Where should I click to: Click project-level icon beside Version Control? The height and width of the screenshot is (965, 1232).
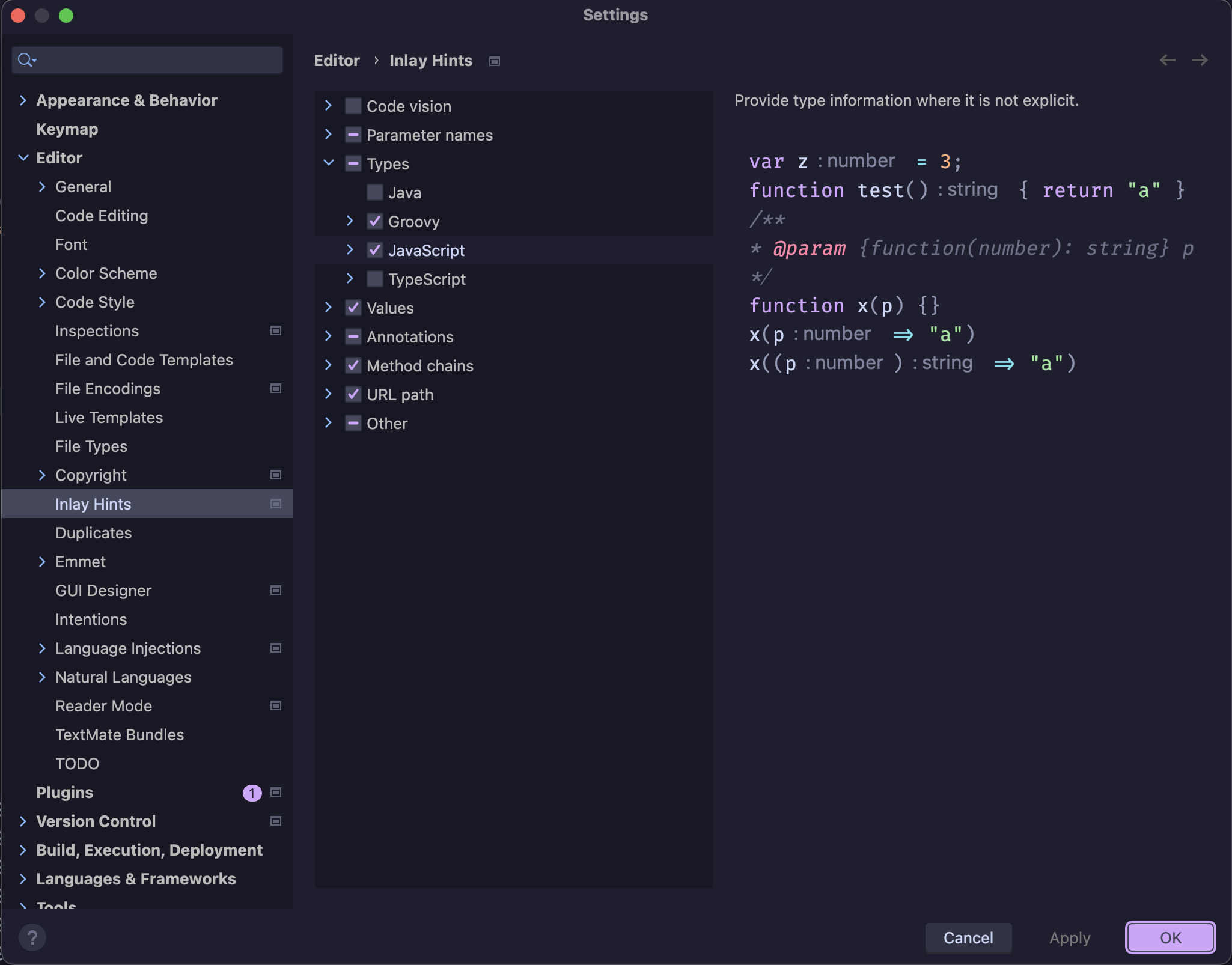pyautogui.click(x=276, y=821)
